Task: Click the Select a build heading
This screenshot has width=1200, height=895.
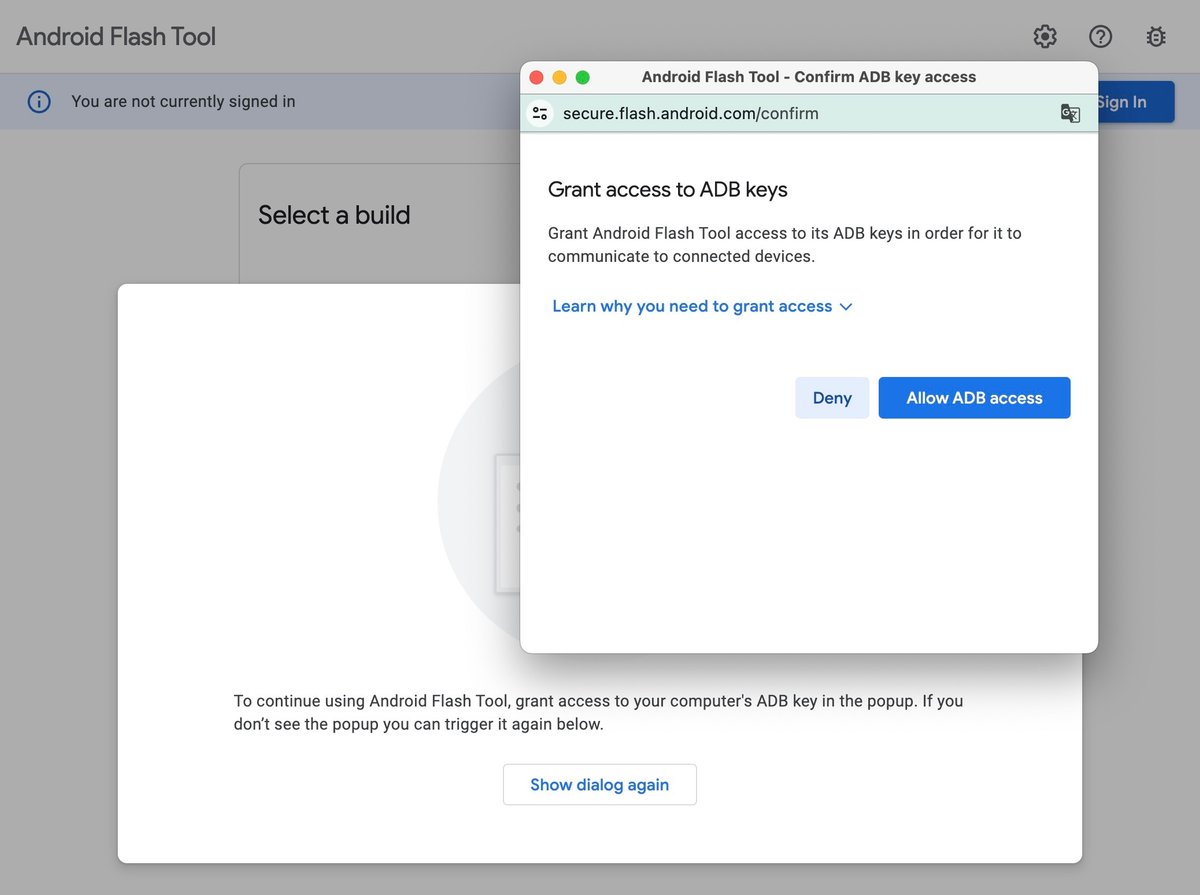Action: click(334, 215)
